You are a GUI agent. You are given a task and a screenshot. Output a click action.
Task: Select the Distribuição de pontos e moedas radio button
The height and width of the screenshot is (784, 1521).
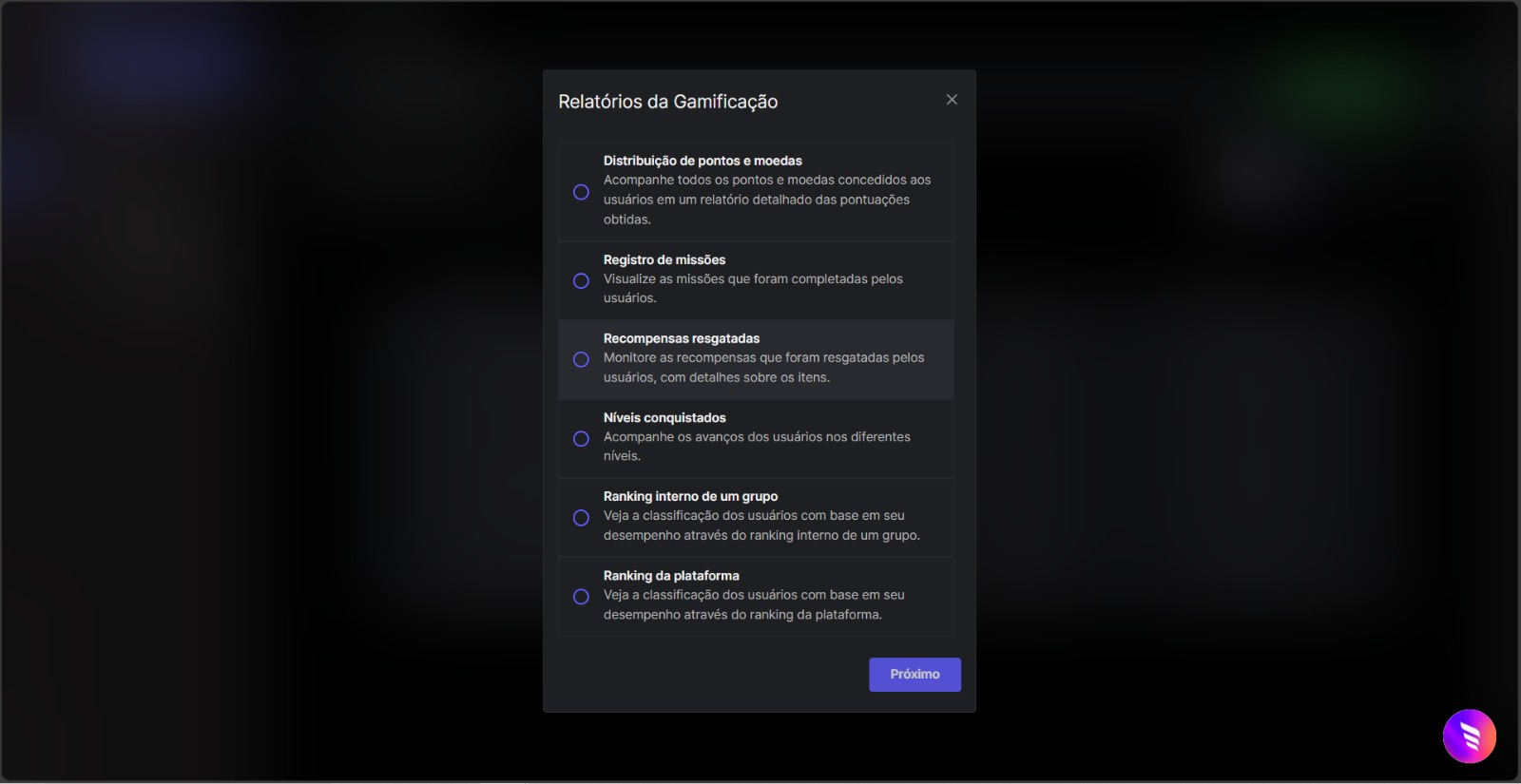point(581,192)
